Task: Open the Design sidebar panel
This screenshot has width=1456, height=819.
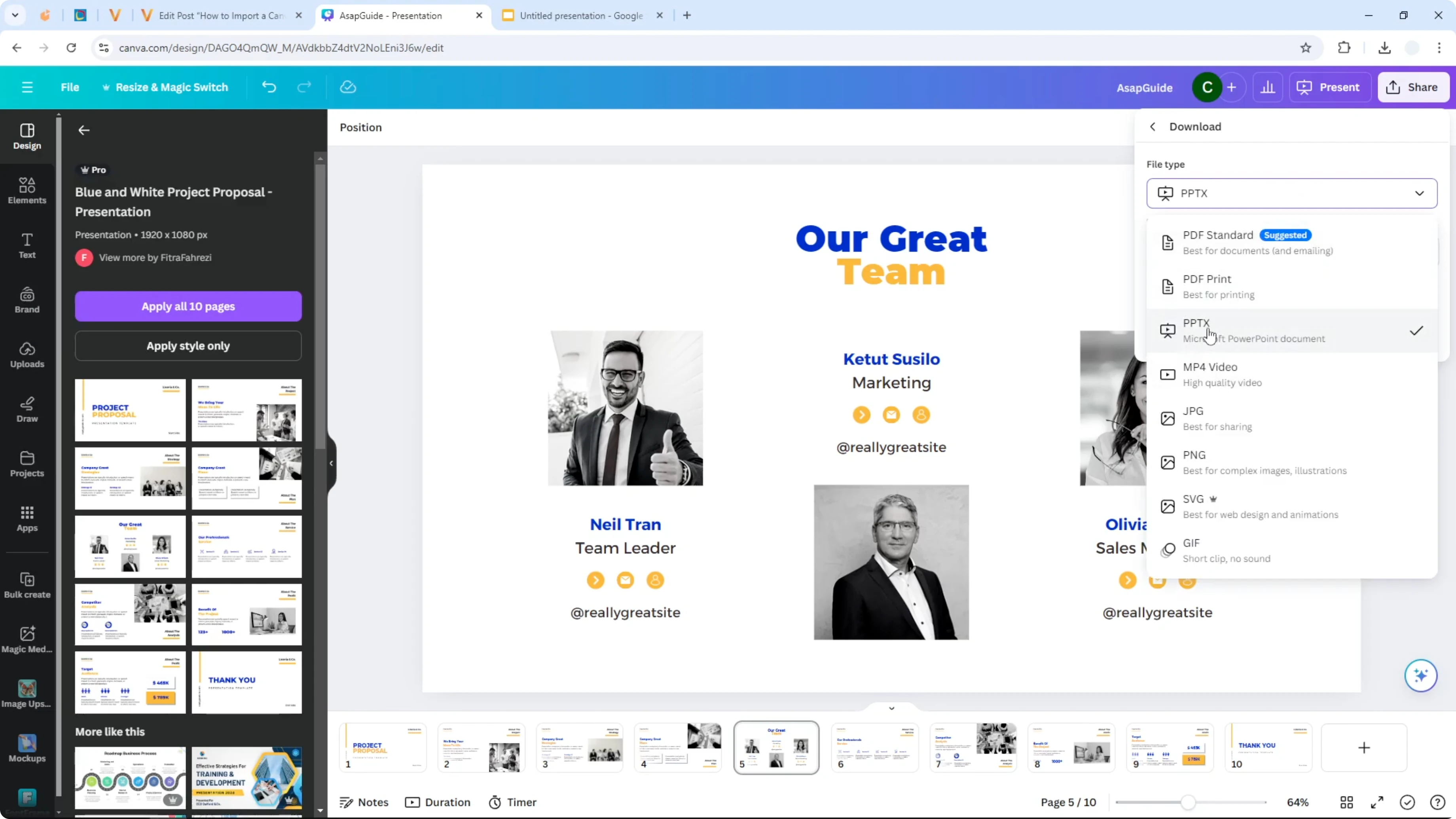Action: click(27, 137)
